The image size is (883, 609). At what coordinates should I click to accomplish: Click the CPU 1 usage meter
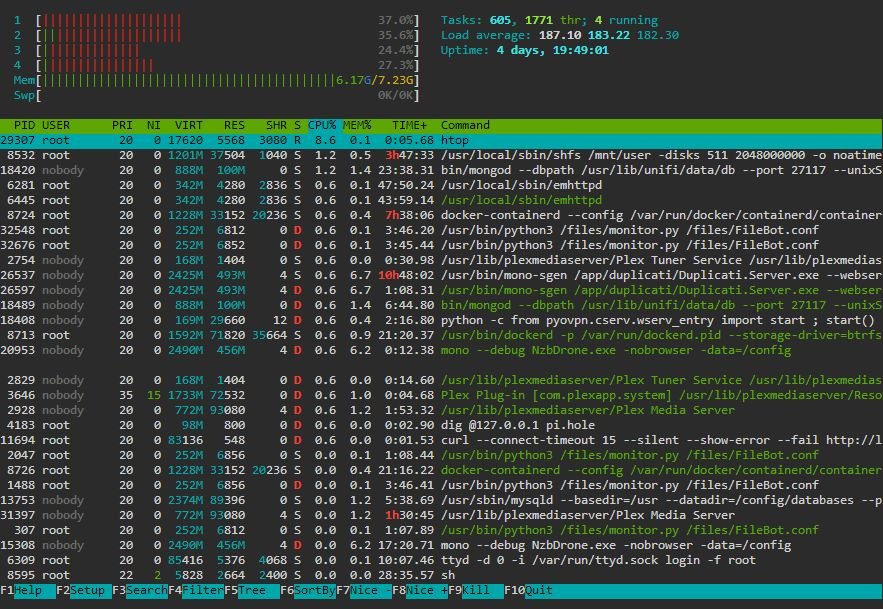[x=216, y=20]
